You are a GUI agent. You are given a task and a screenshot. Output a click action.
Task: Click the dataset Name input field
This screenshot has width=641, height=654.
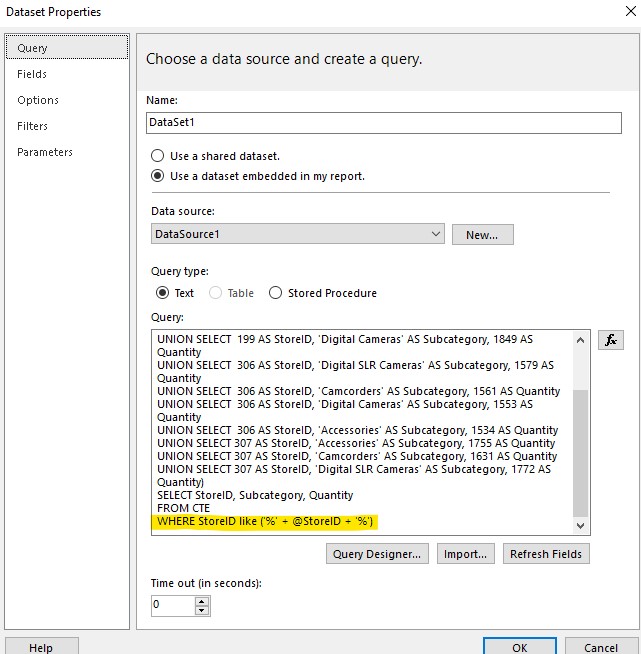click(x=384, y=123)
